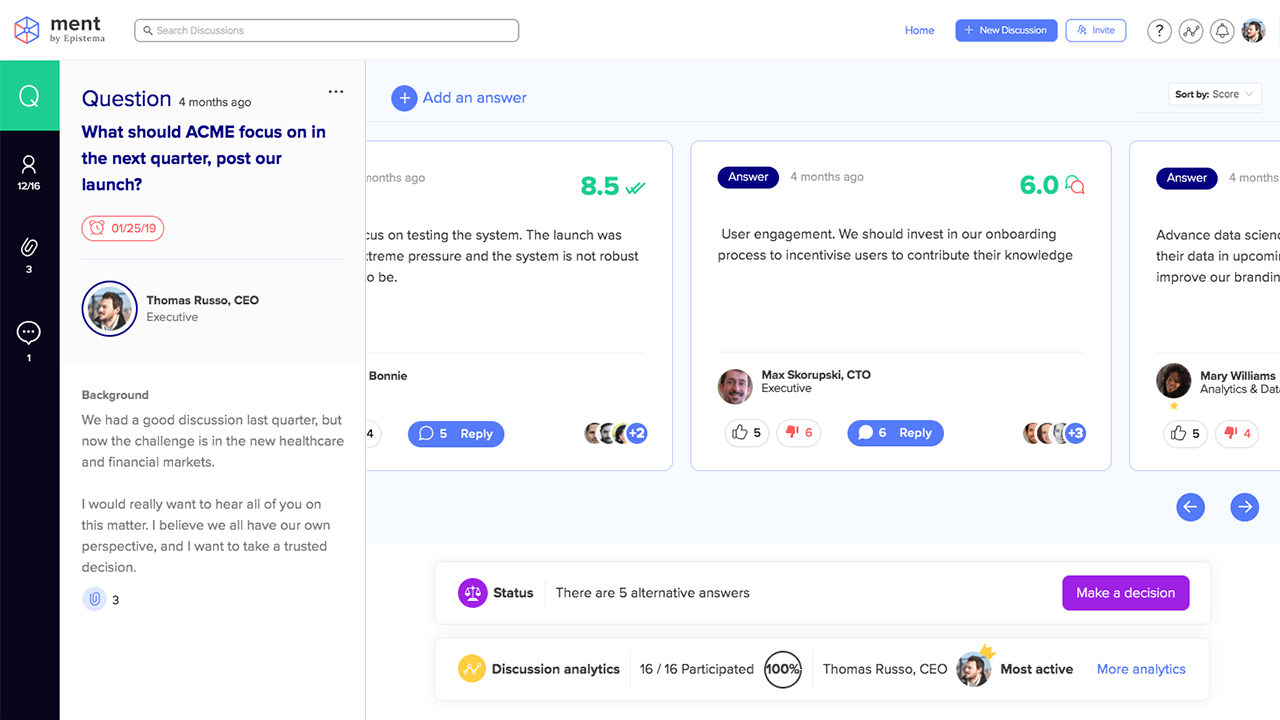Open the paperclip attachments below Background
Viewport: 1280px width, 720px height.
95,599
